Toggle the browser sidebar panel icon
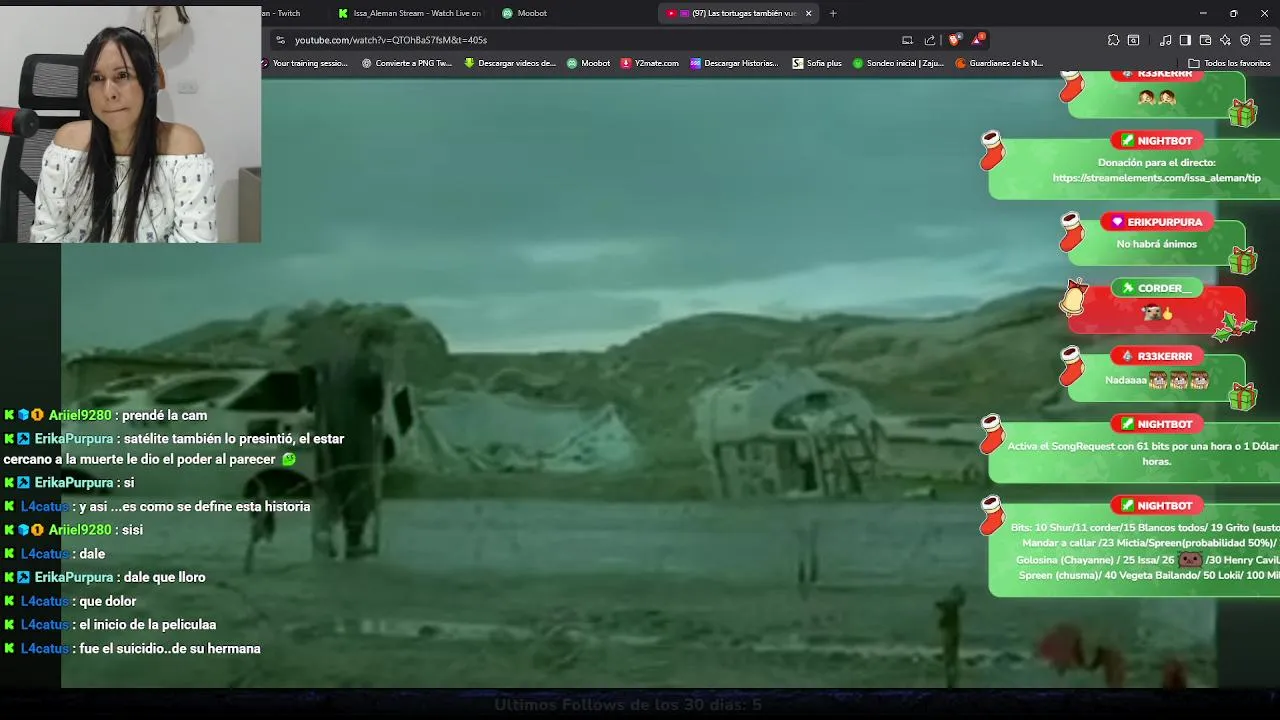Viewport: 1280px width, 720px height. [x=1185, y=40]
